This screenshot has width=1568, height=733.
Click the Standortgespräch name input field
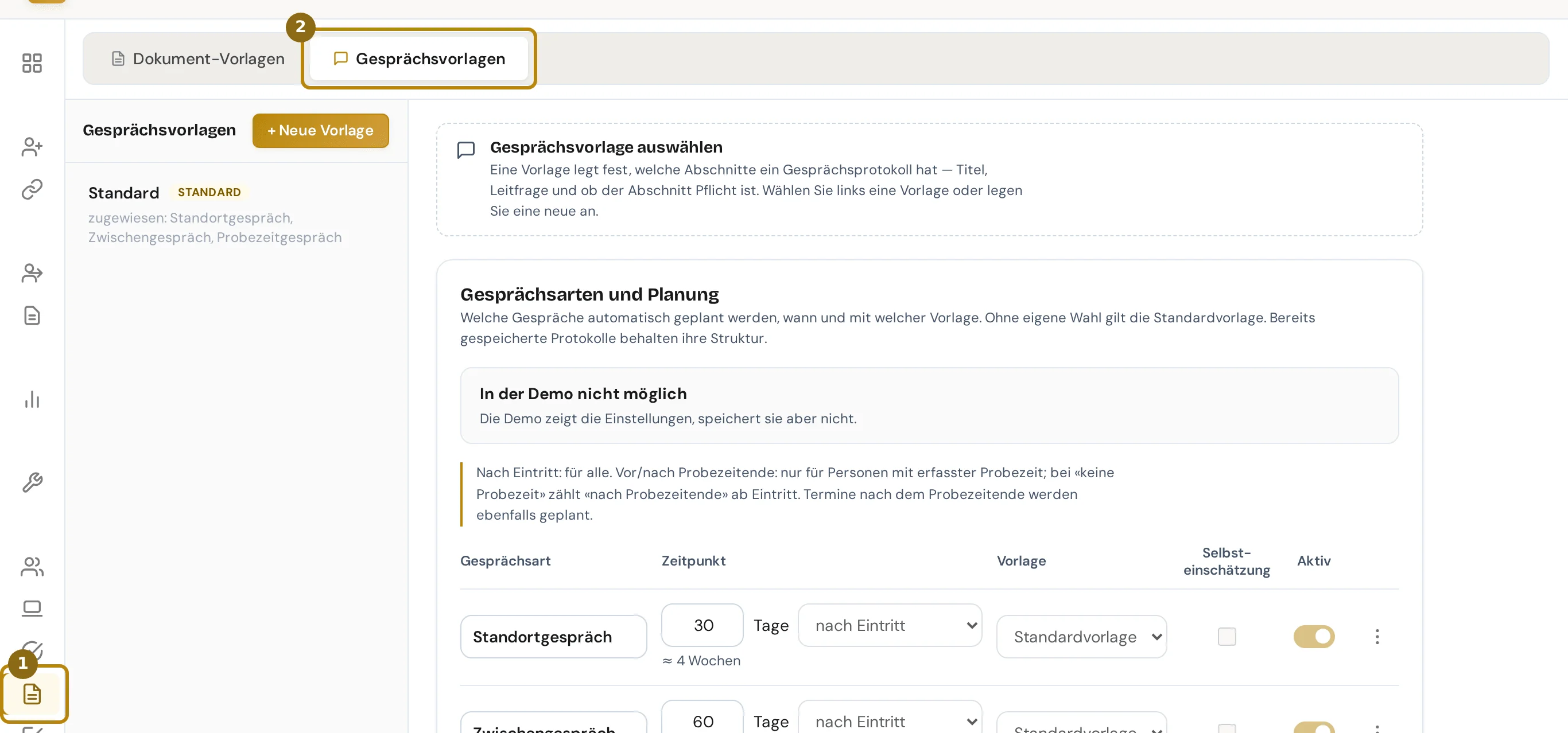click(x=553, y=637)
